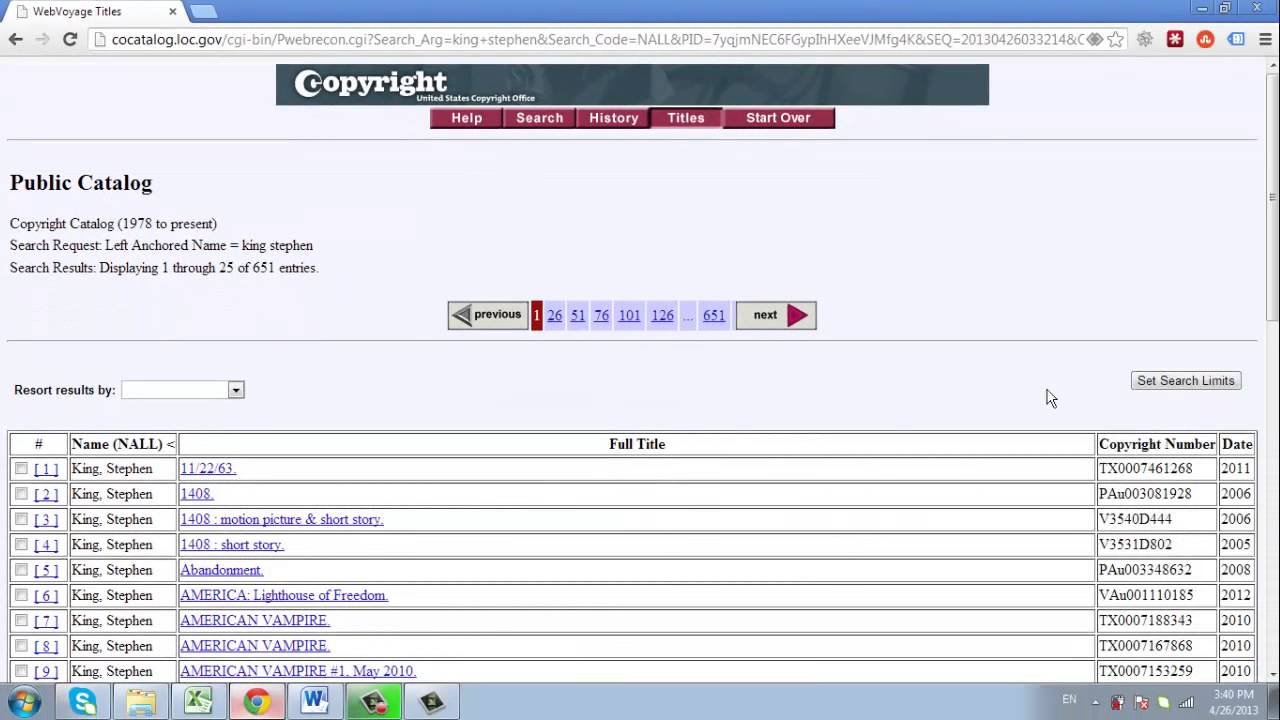The image size is (1280, 720).
Task: Switch to Chrome in the taskbar
Action: 257,702
